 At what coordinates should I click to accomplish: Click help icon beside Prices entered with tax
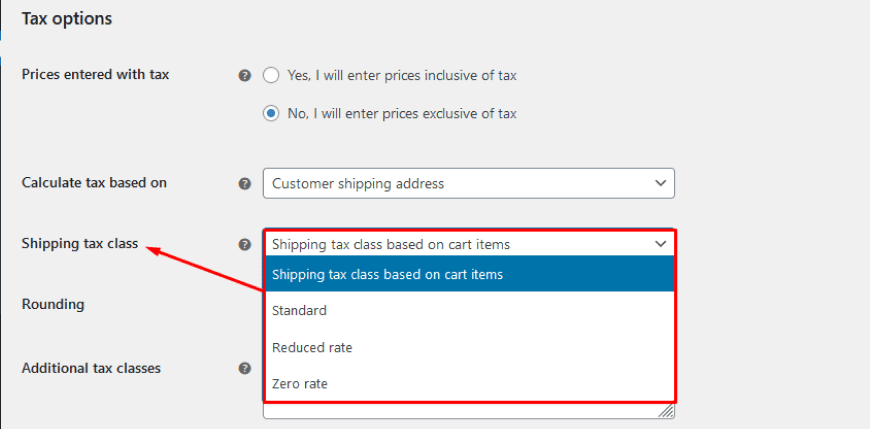coord(244,75)
